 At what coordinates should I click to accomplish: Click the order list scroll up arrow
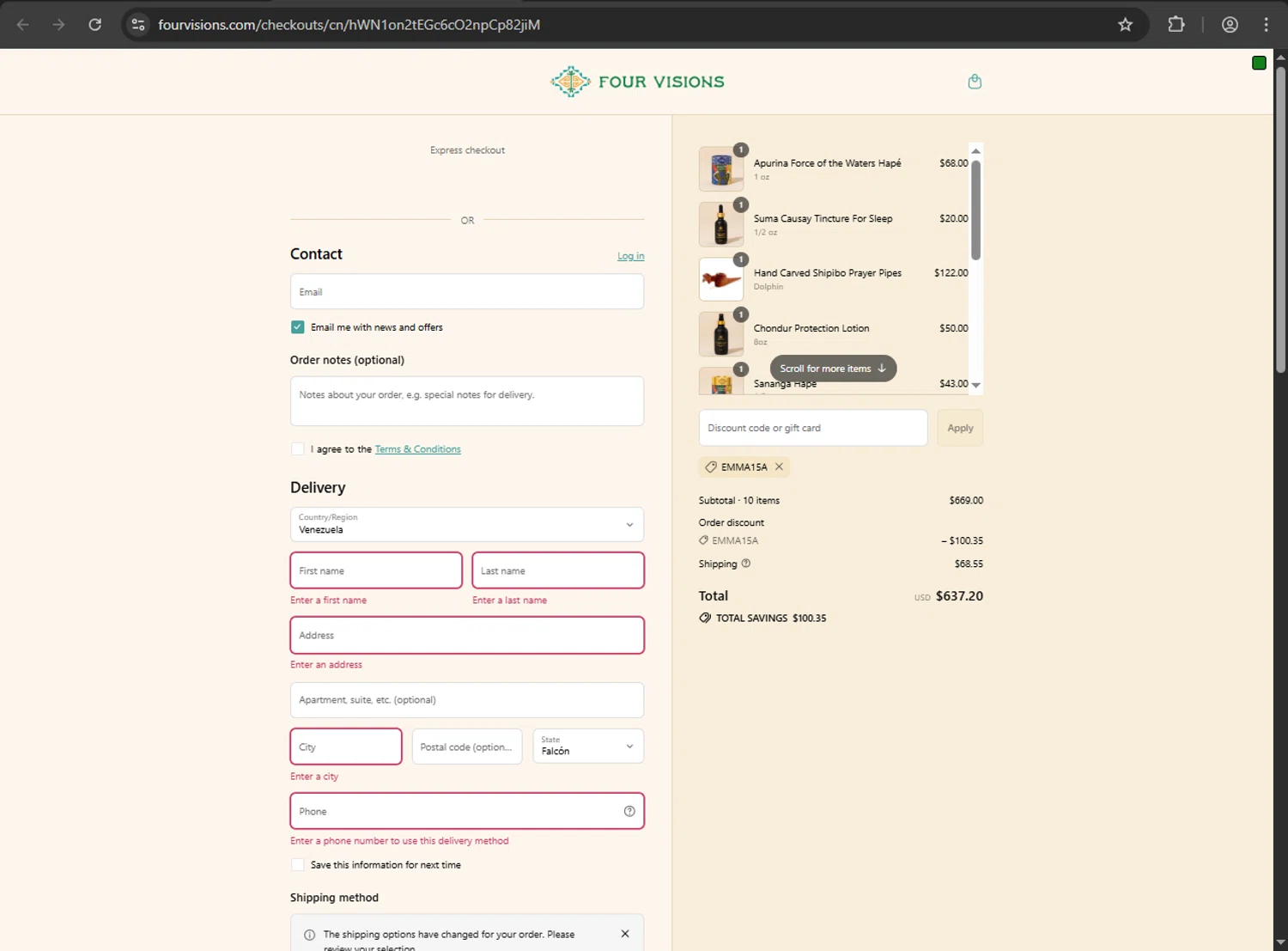click(x=975, y=151)
